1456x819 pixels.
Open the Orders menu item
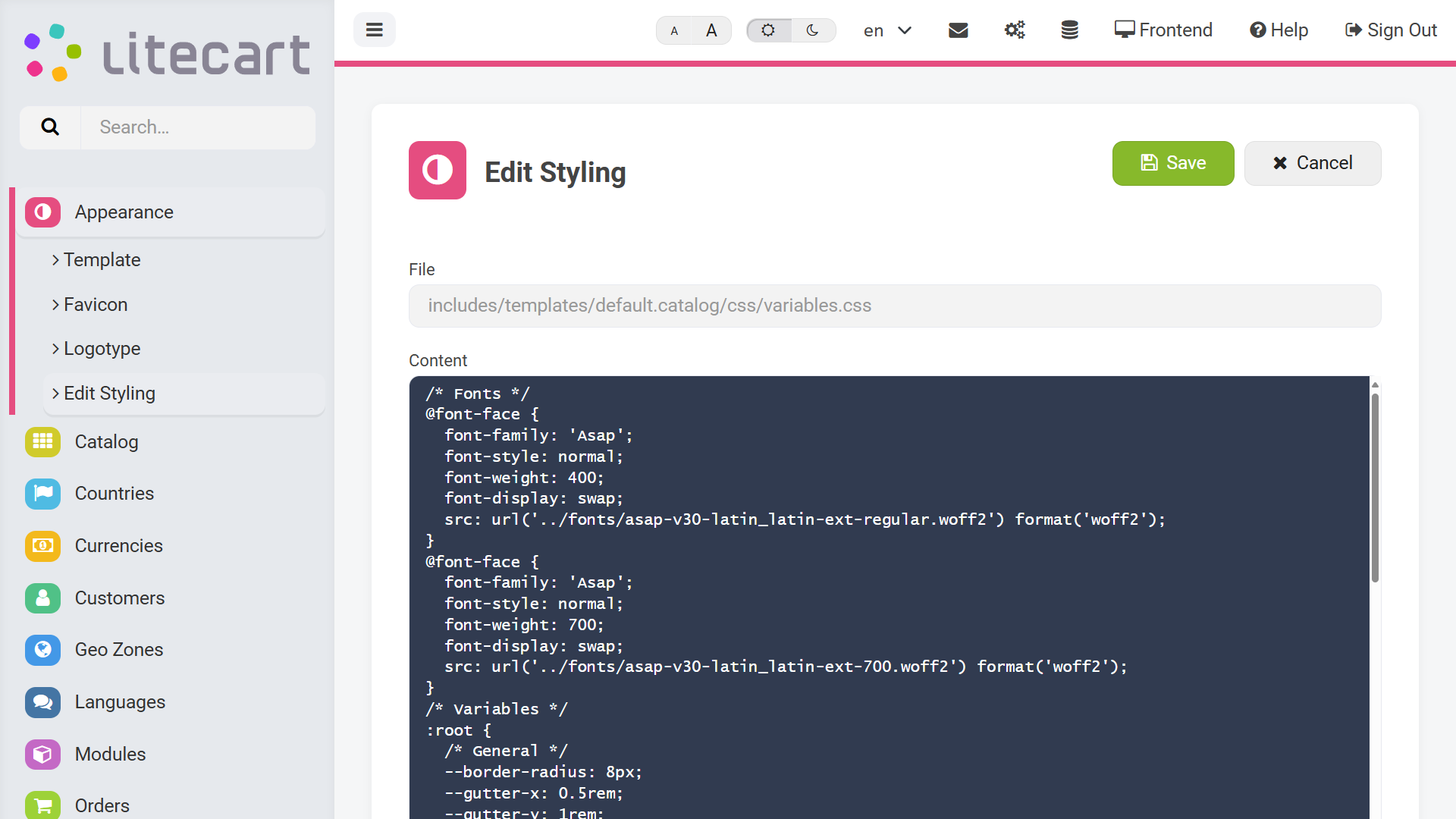pyautogui.click(x=171, y=805)
